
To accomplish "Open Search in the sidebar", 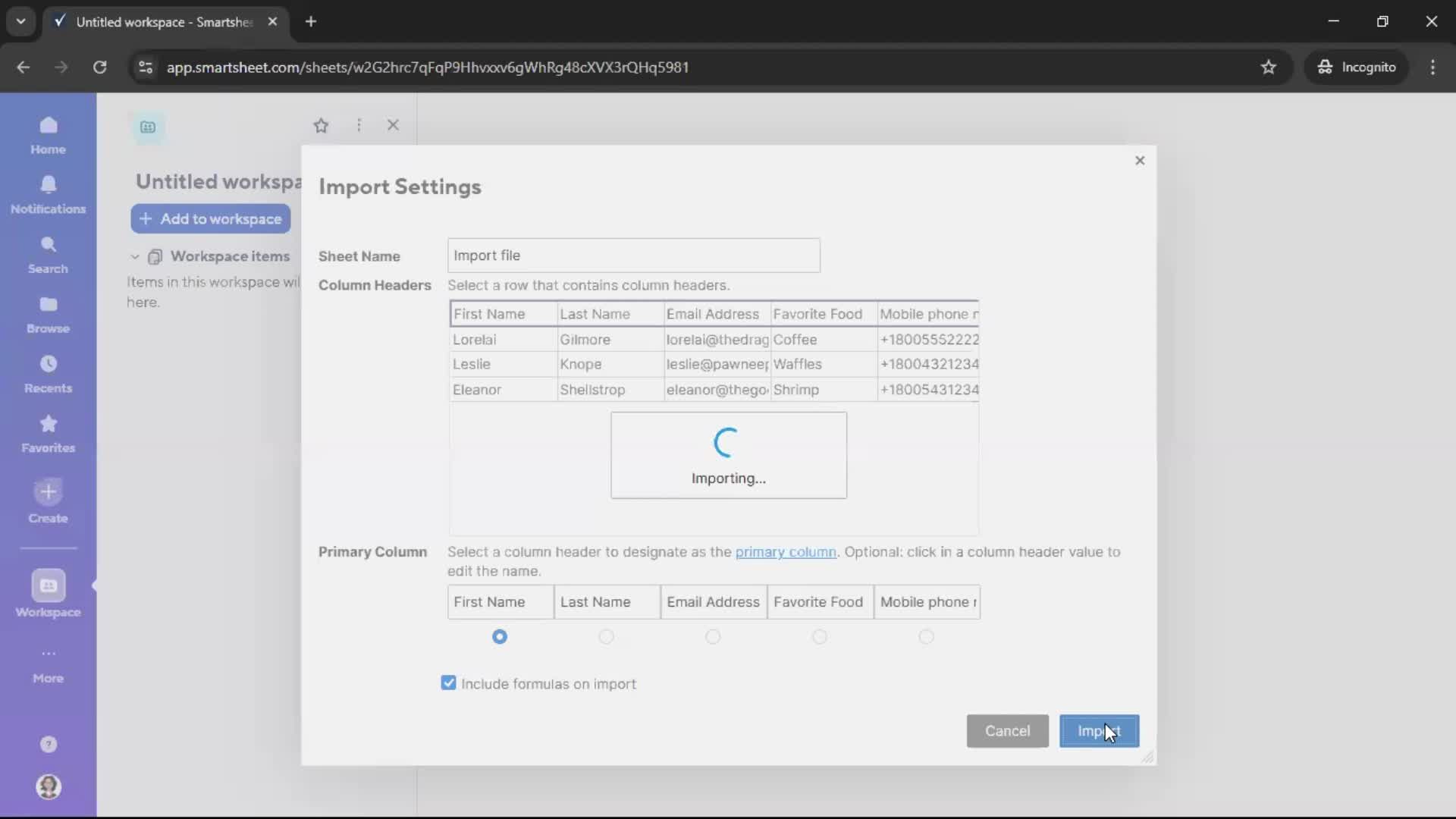I will pos(48,254).
